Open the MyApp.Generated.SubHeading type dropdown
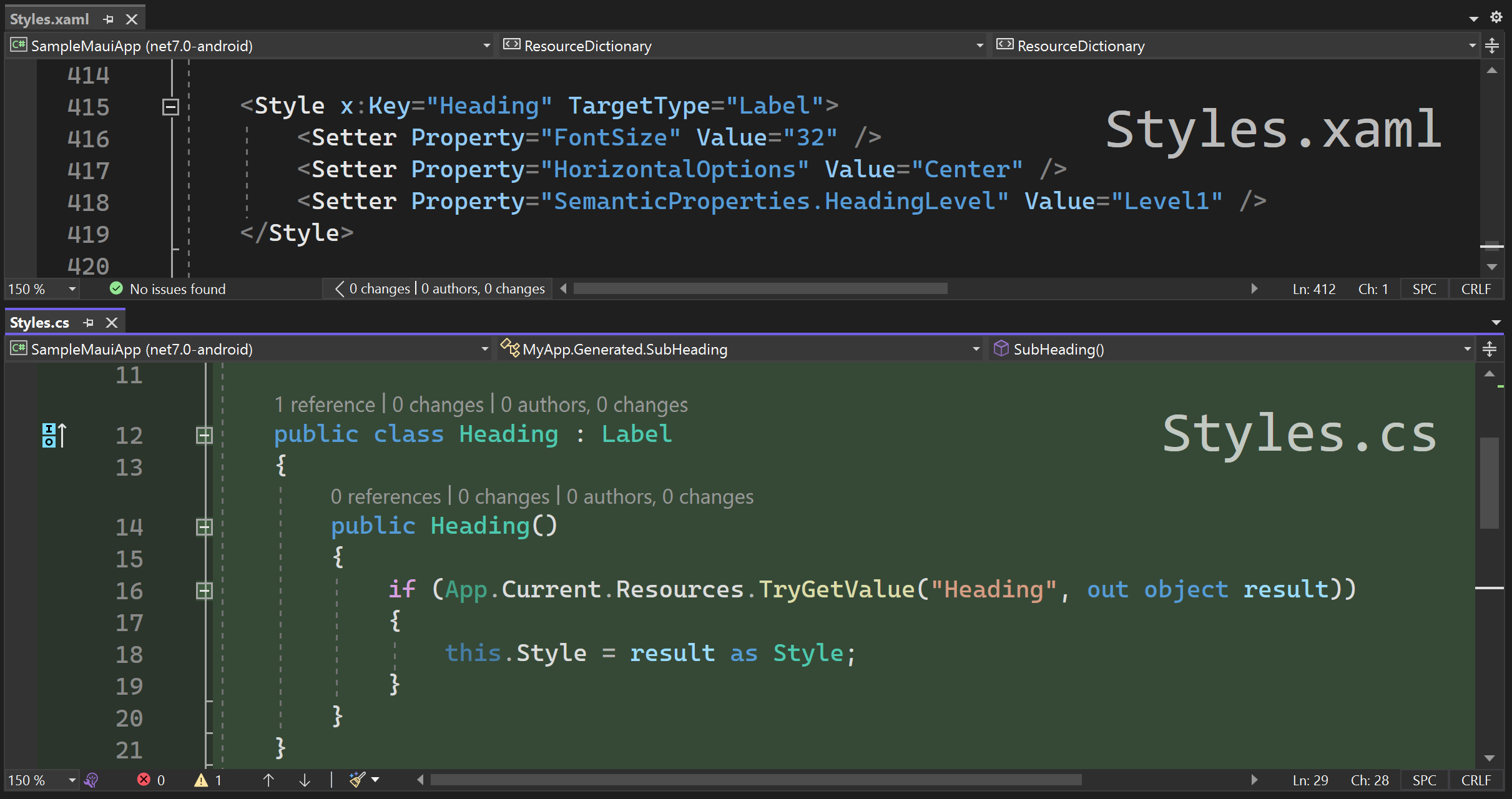Screen dimensions: 1512x799 pos(976,349)
